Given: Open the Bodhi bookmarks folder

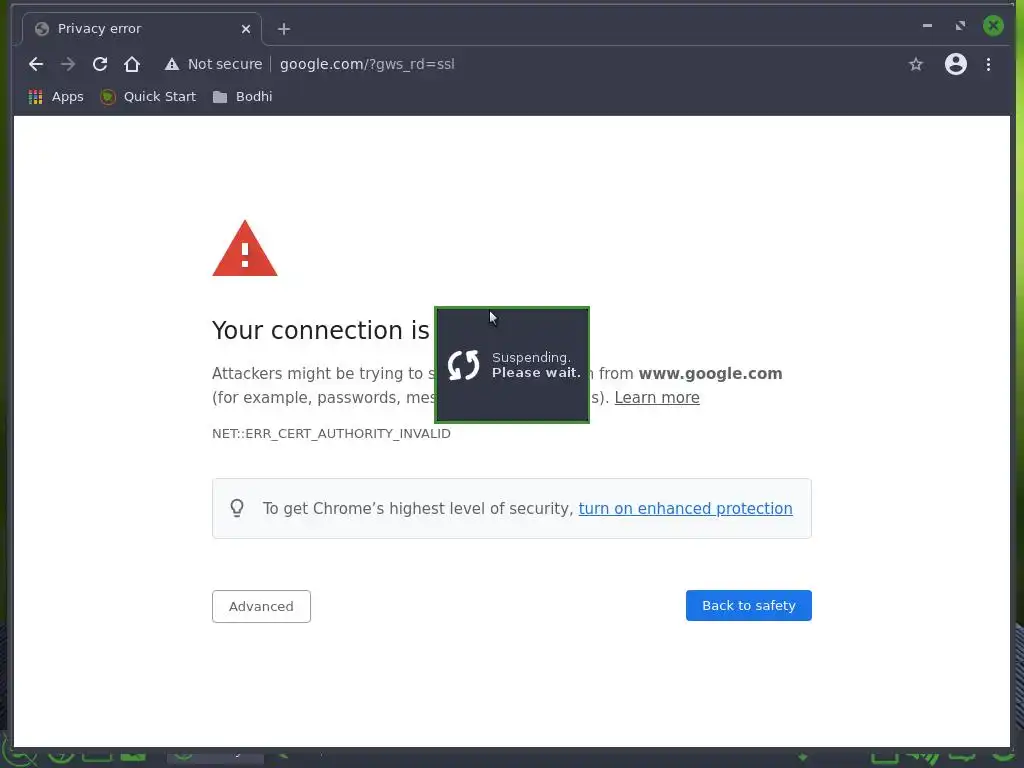Looking at the screenshot, I should [242, 97].
